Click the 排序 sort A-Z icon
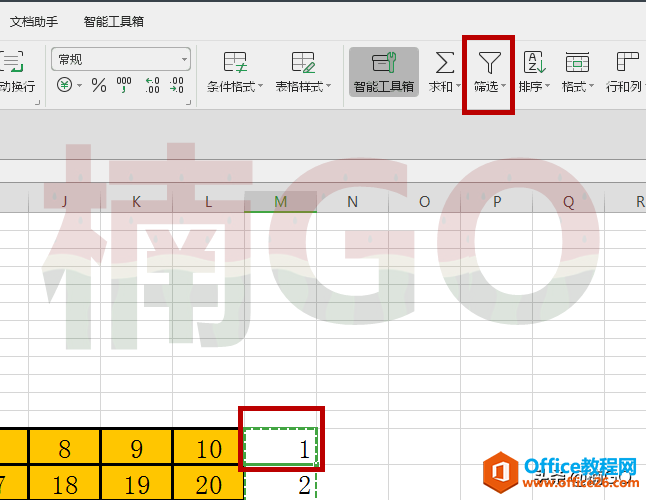Image resolution: width=646 pixels, height=500 pixels. [534, 63]
